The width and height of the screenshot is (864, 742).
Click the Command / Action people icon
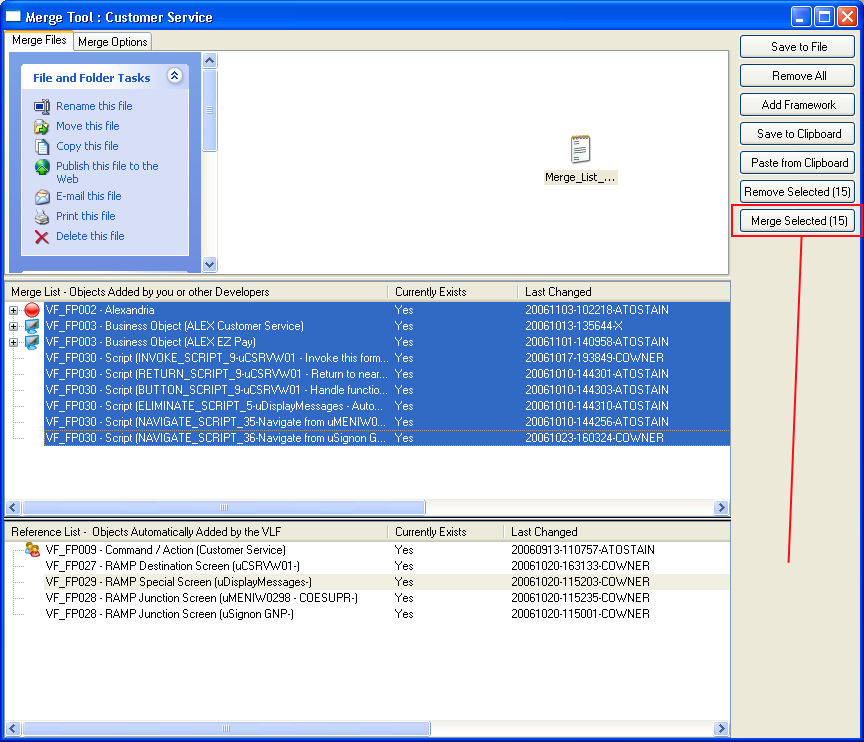point(33,550)
